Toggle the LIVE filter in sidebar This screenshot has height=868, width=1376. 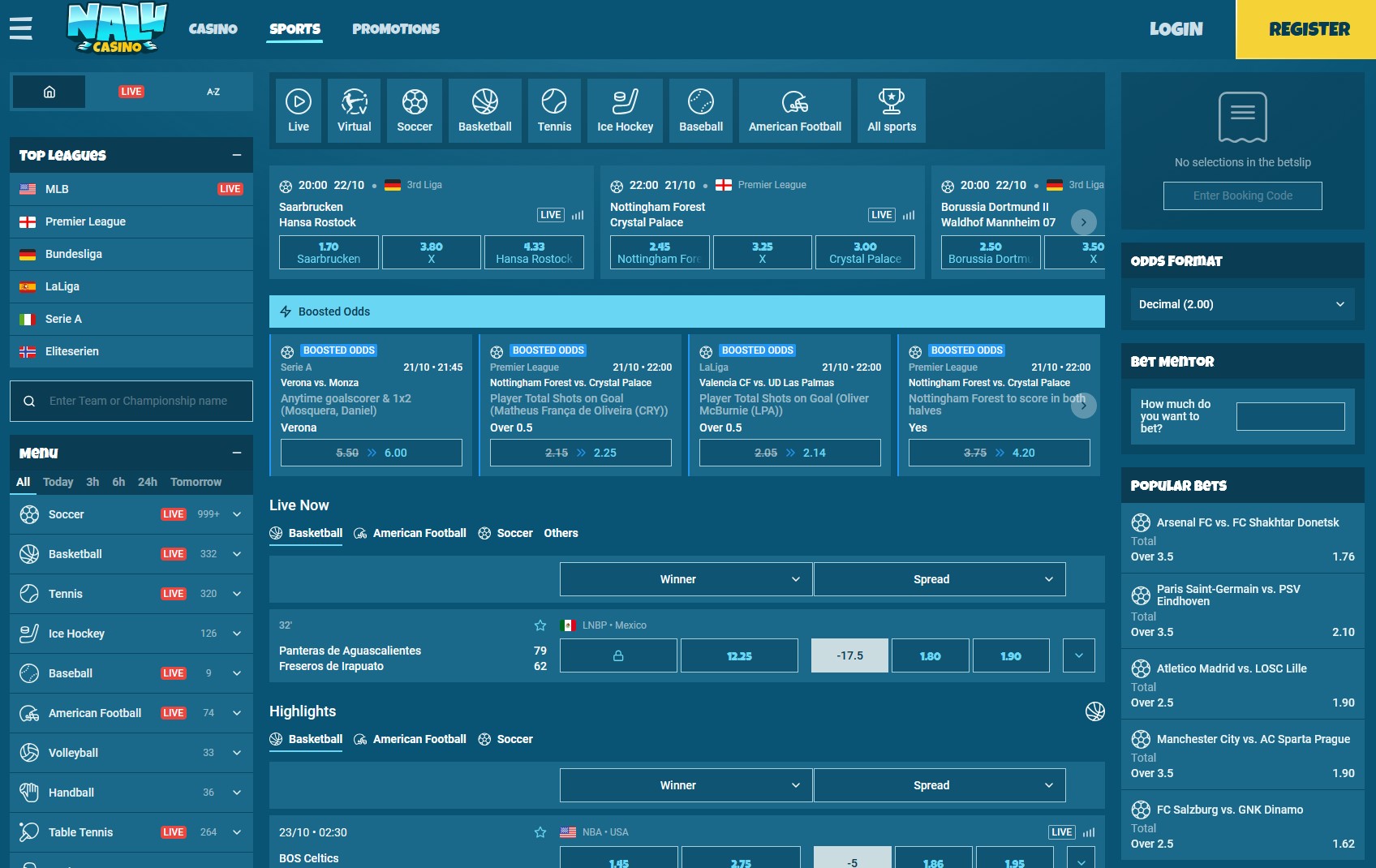[131, 92]
